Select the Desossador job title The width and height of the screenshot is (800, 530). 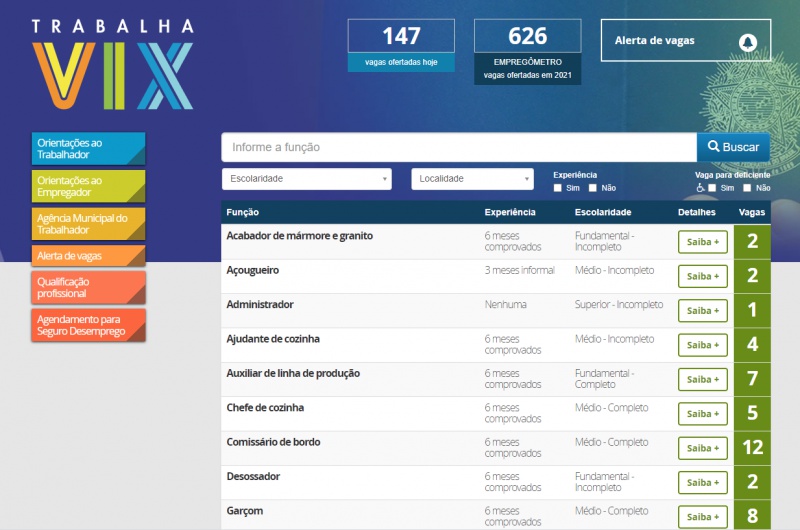253,476
